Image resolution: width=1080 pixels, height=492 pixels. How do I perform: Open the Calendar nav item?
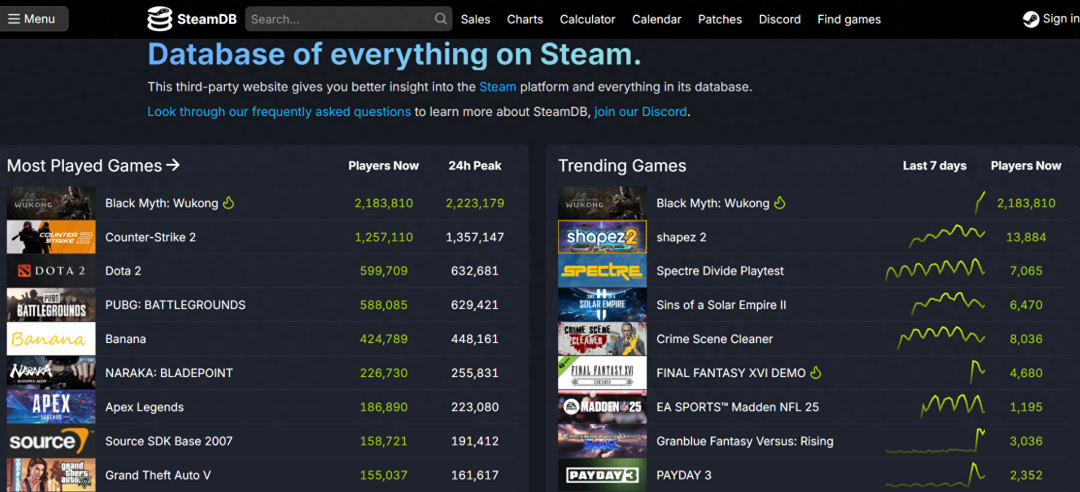click(x=656, y=19)
